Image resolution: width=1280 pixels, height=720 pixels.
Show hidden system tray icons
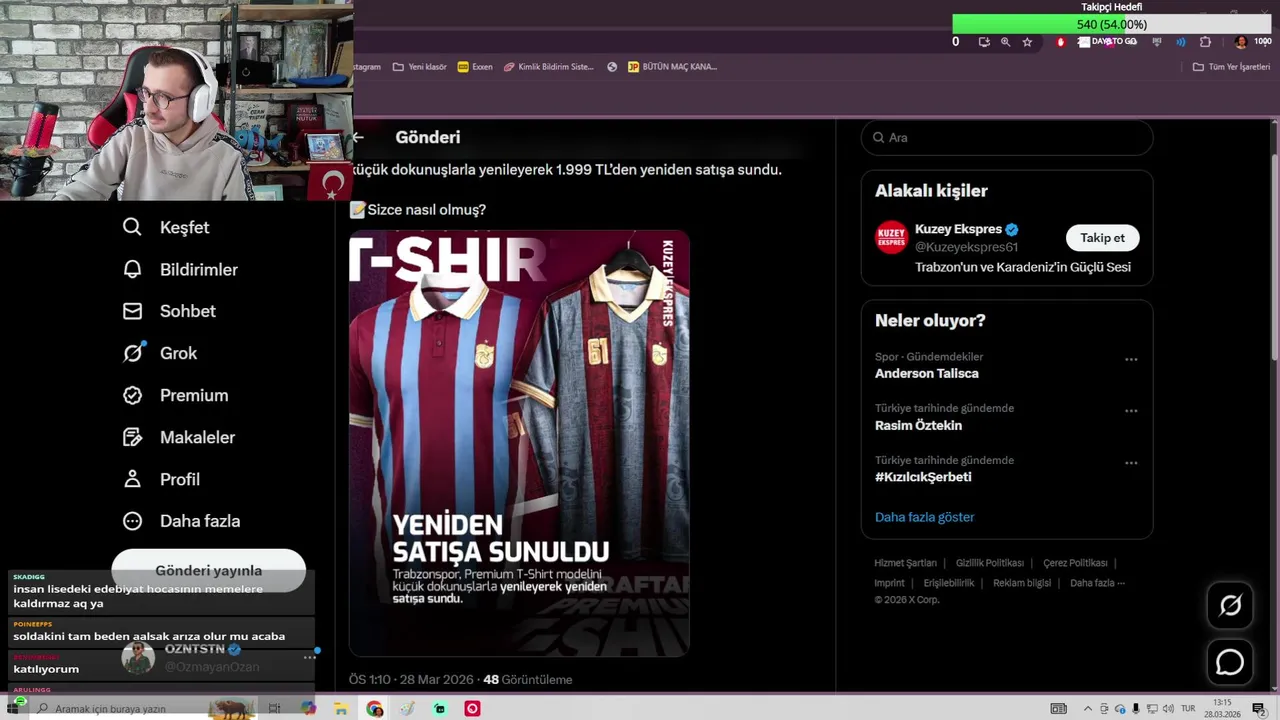pyautogui.click(x=1087, y=709)
